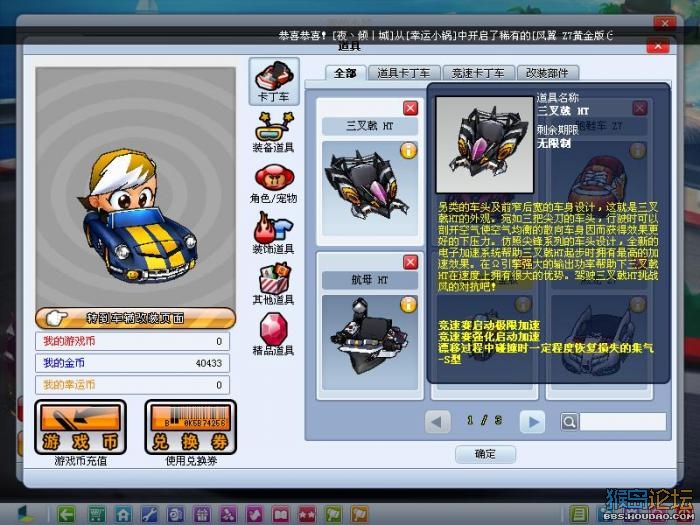This screenshot has height=525, width=700.
Task: Click the character kart preview image
Action: (x=136, y=188)
